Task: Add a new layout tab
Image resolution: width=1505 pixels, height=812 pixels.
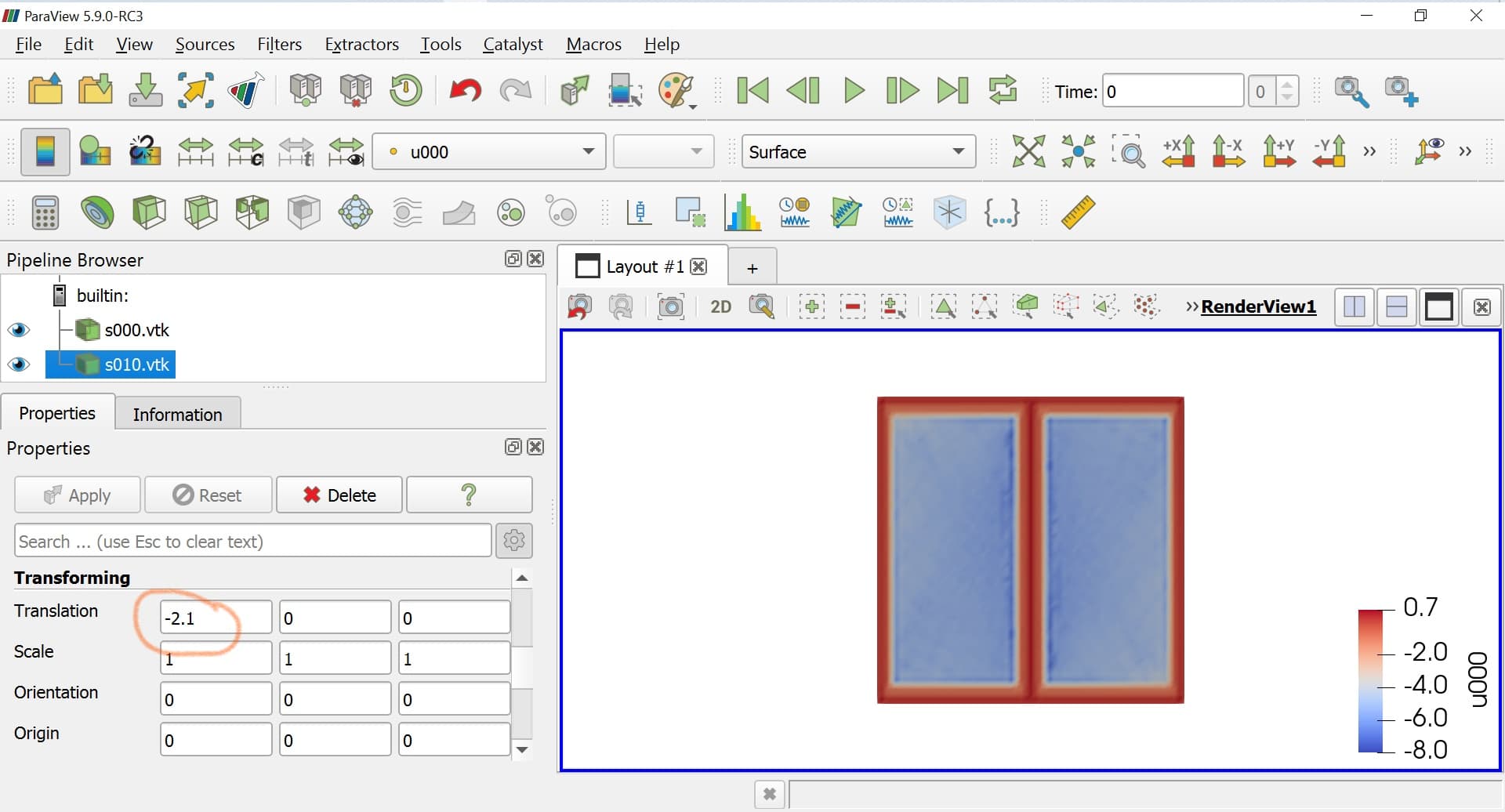Action: pyautogui.click(x=752, y=268)
